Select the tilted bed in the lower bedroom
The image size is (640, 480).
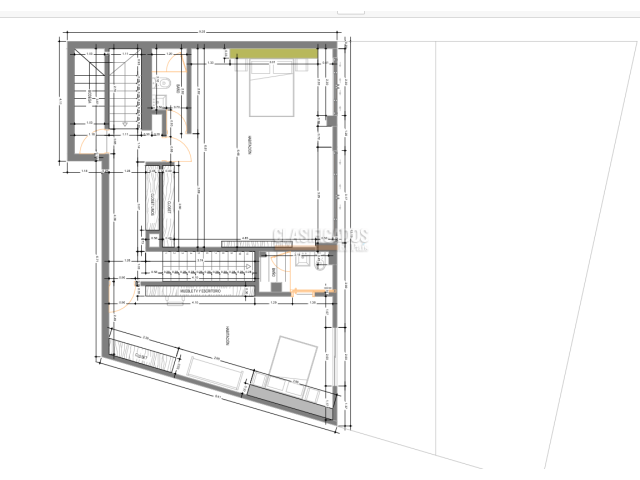[294, 358]
